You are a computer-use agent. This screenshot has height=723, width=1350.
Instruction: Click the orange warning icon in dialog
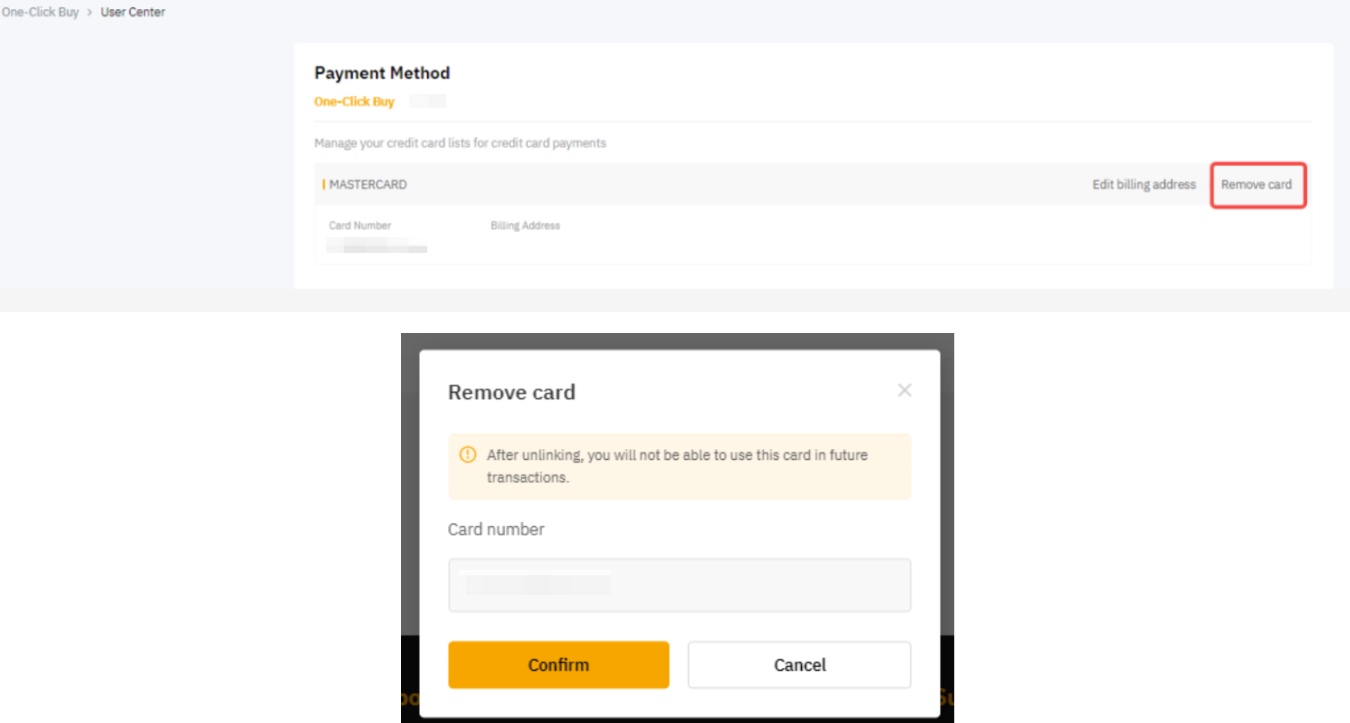coord(467,455)
